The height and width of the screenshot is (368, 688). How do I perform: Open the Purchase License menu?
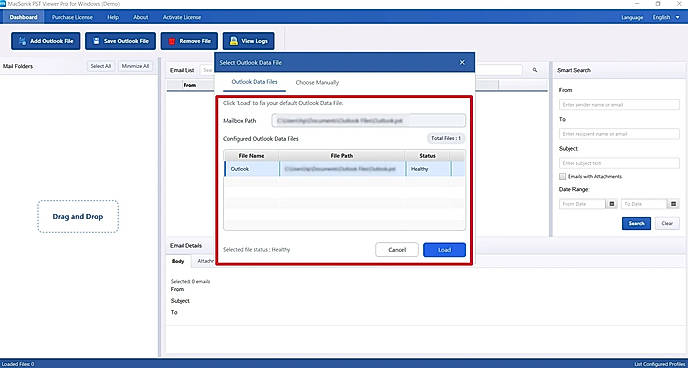point(72,18)
